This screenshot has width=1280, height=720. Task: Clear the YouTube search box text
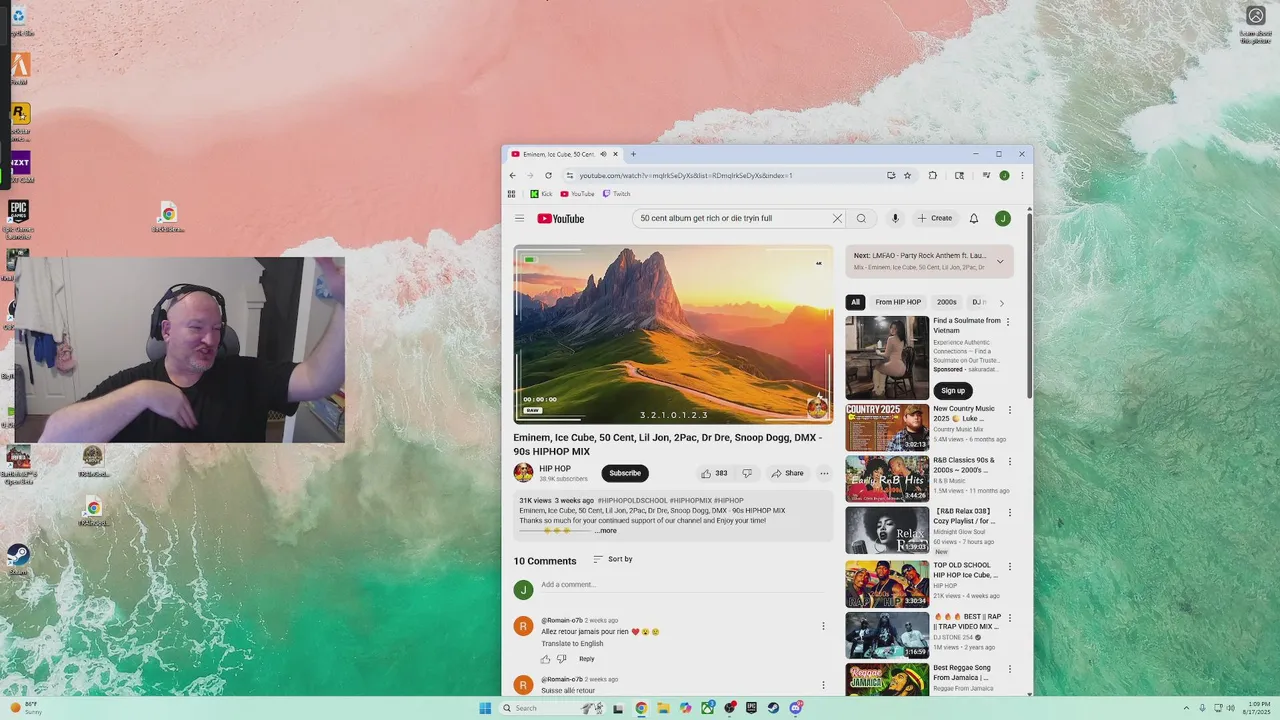(x=837, y=218)
